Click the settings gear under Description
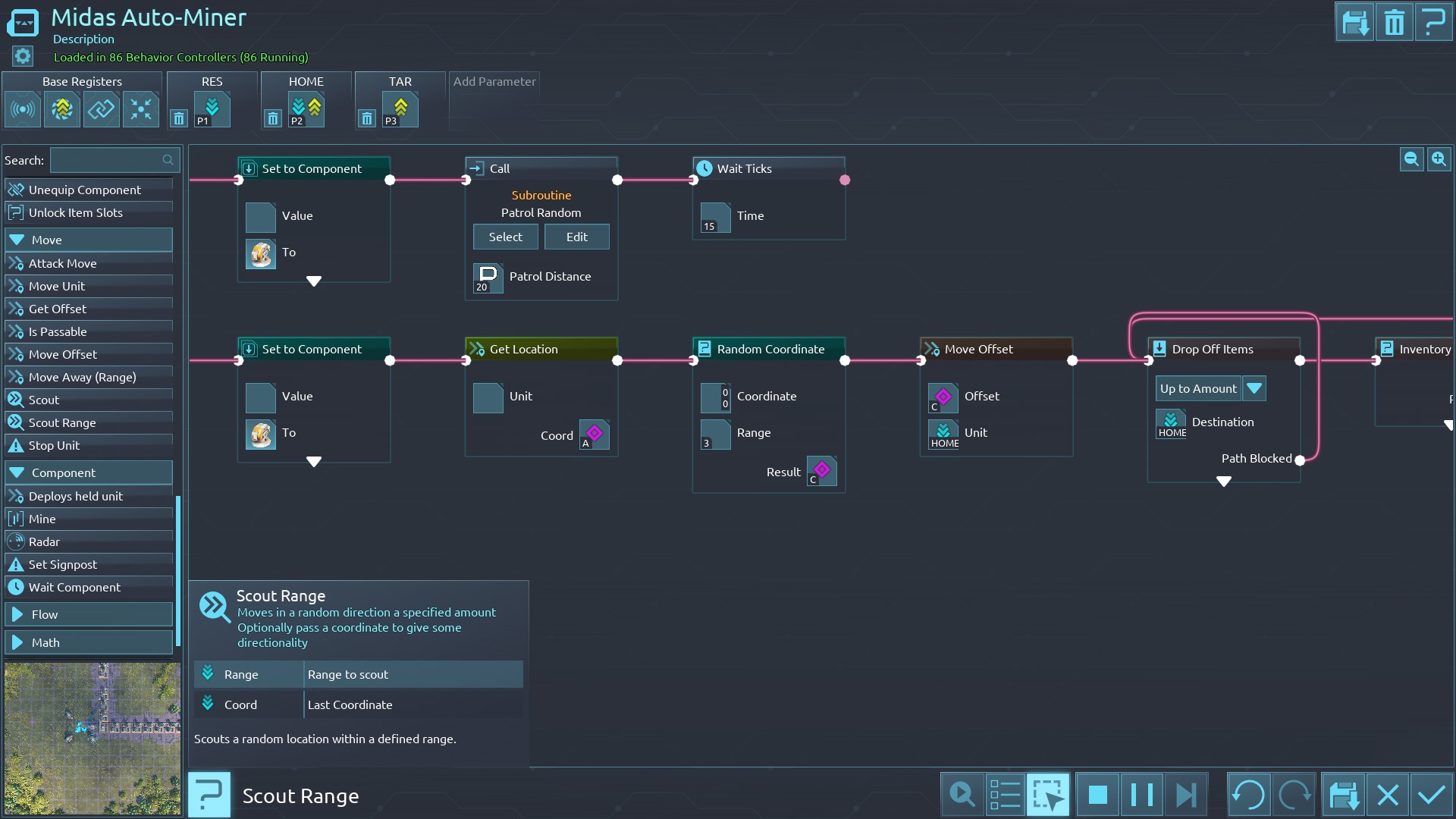 pyautogui.click(x=23, y=56)
